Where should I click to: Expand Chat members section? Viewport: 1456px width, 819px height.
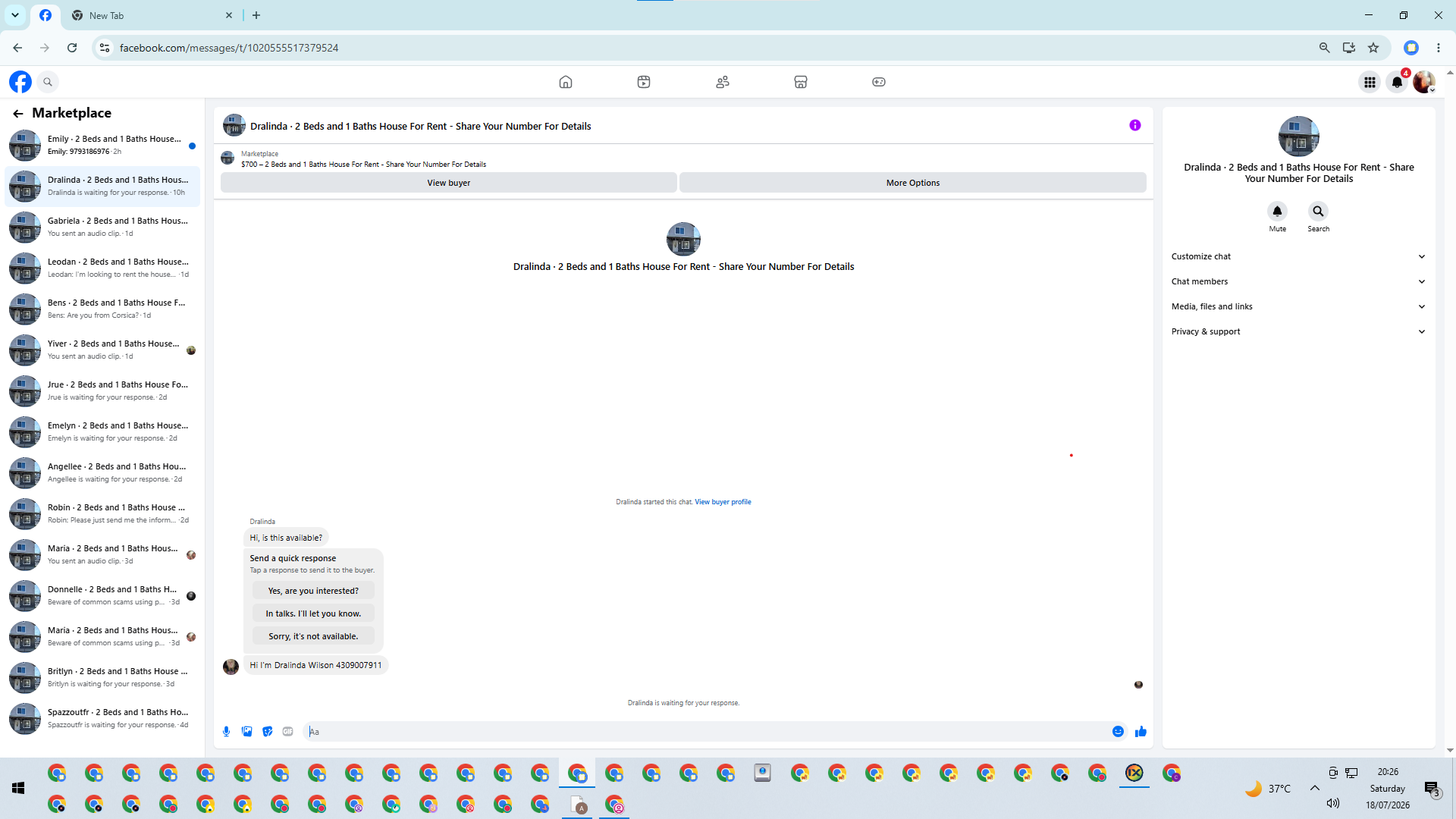tap(1298, 281)
